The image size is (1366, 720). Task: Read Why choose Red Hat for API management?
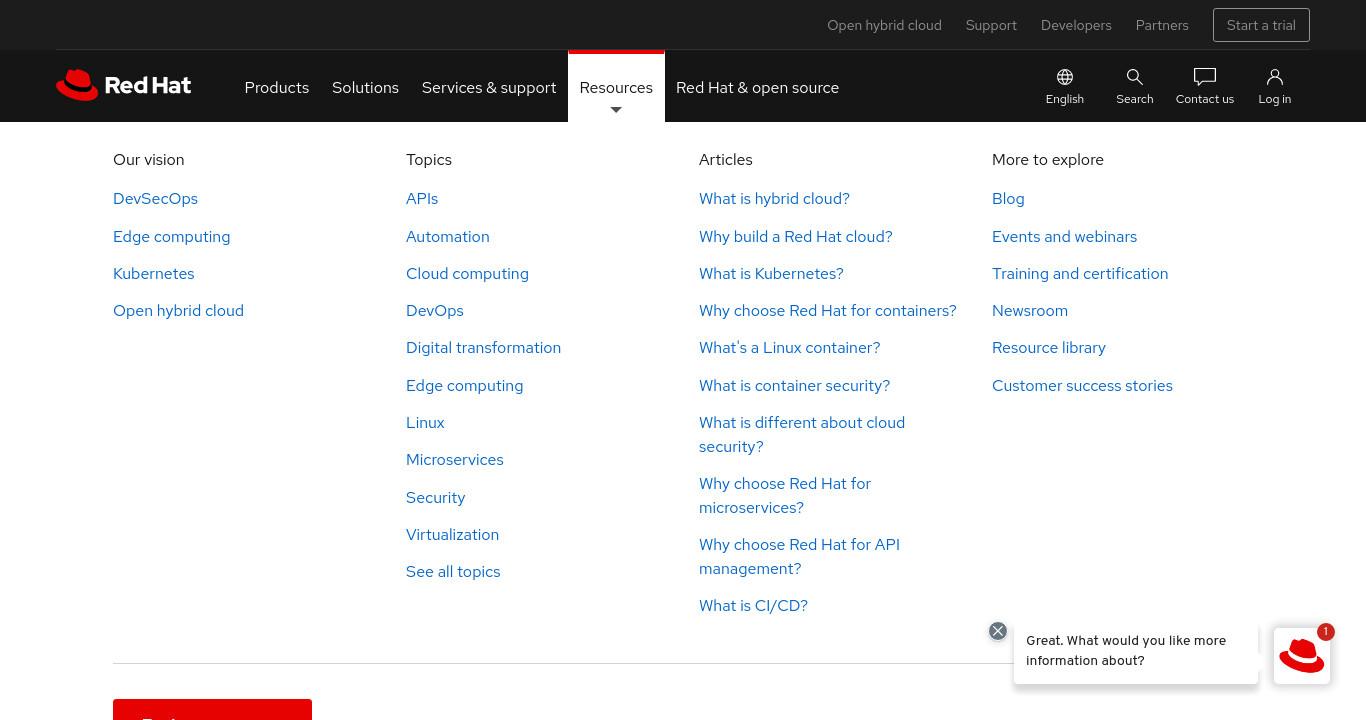coord(799,556)
